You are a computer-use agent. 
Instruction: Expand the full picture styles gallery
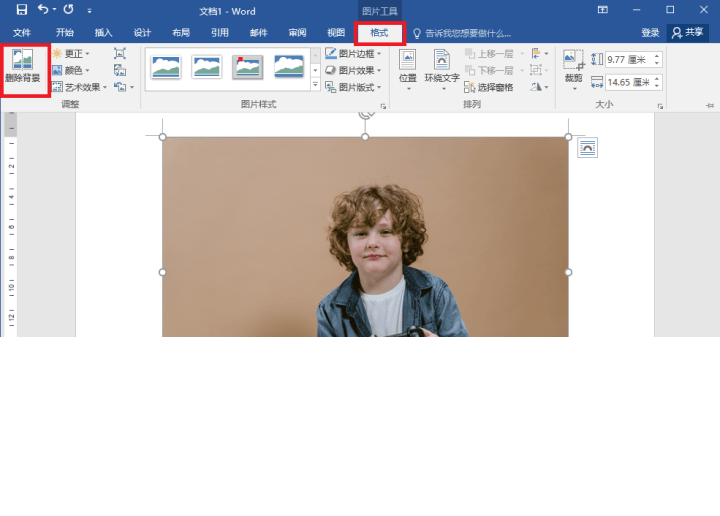point(315,85)
